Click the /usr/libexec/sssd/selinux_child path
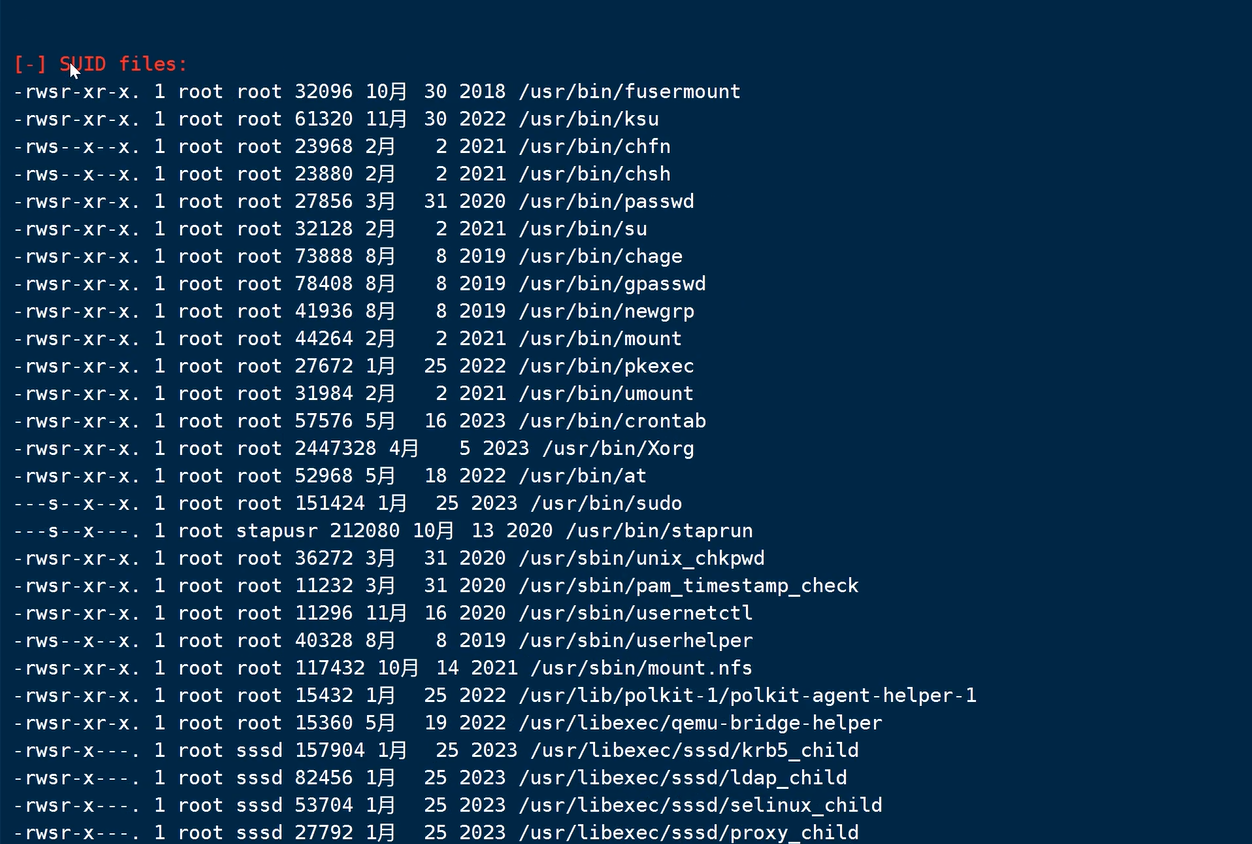The image size is (1252, 844). pyautogui.click(x=706, y=805)
